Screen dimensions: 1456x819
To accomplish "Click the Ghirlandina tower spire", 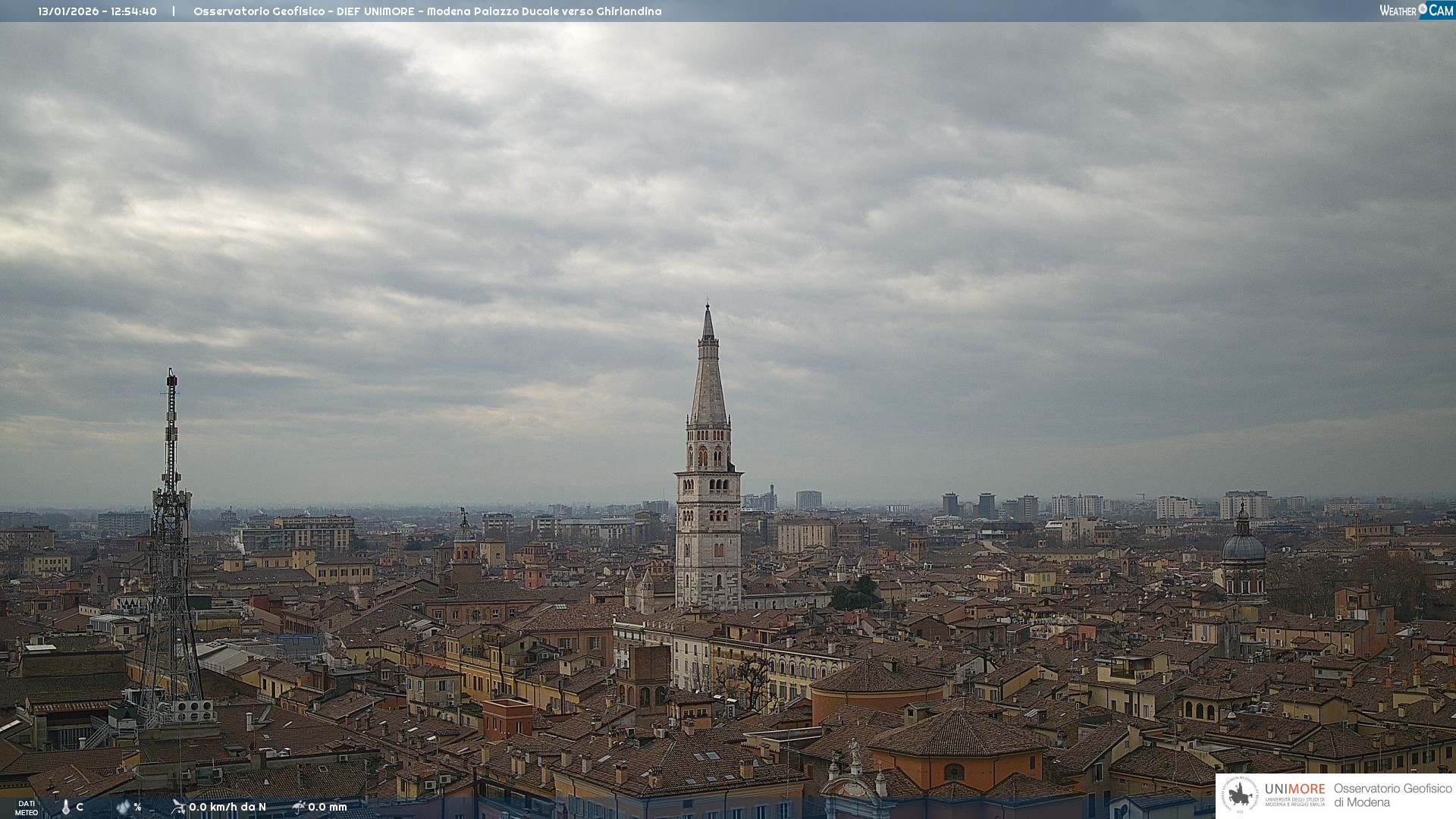I will click(708, 379).
